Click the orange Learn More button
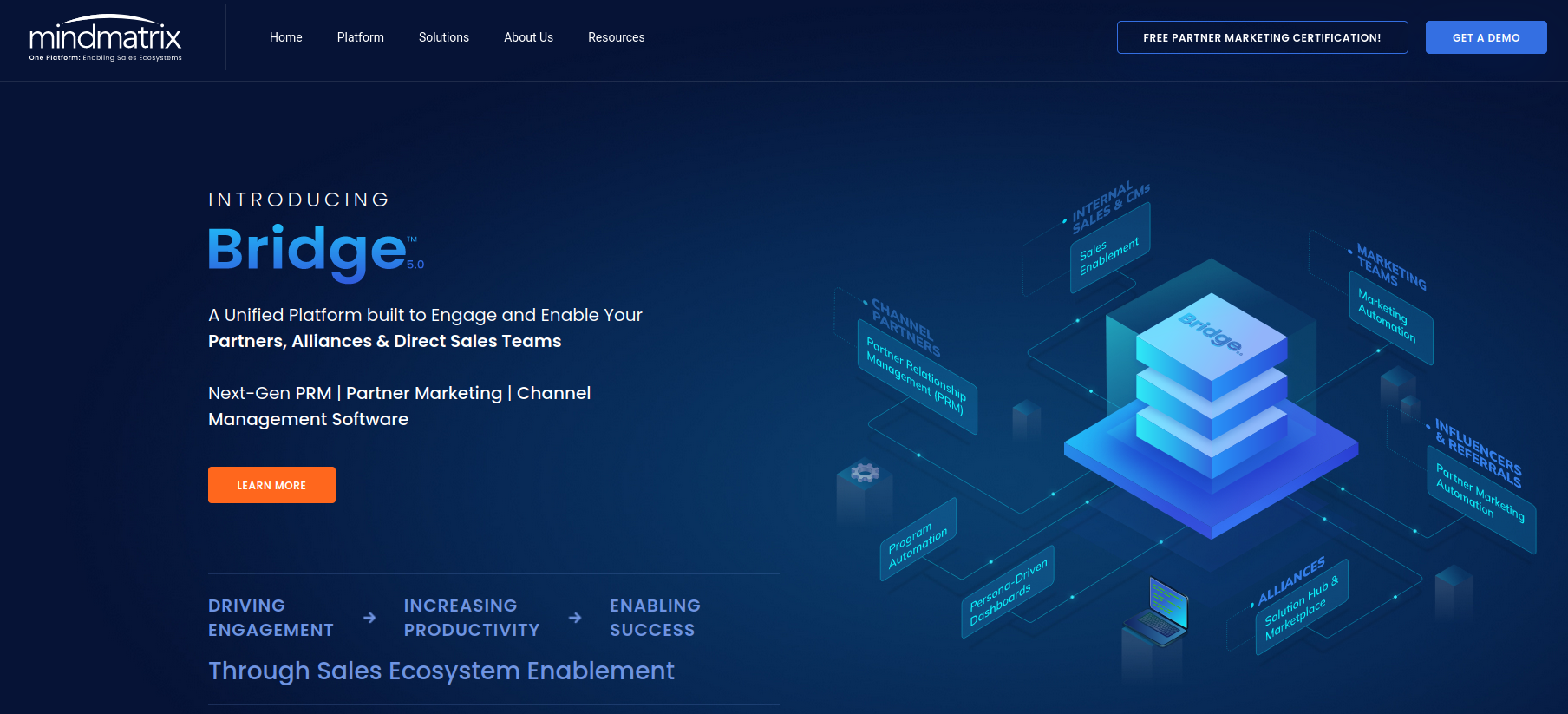 tap(271, 485)
